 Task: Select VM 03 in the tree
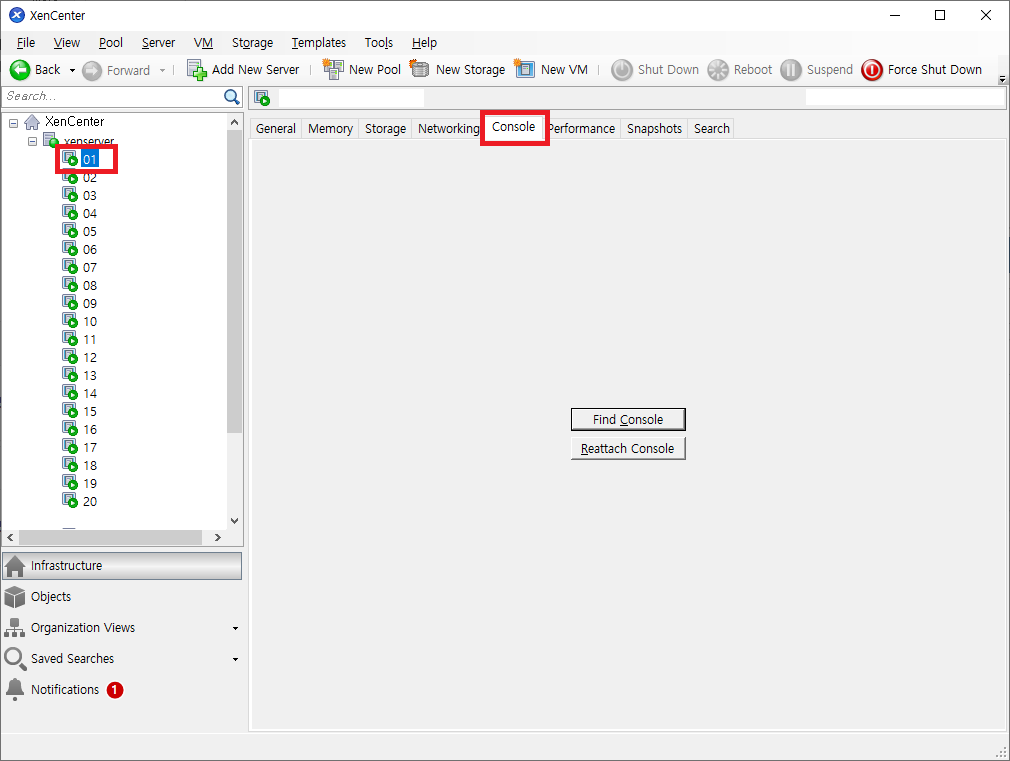coord(90,195)
